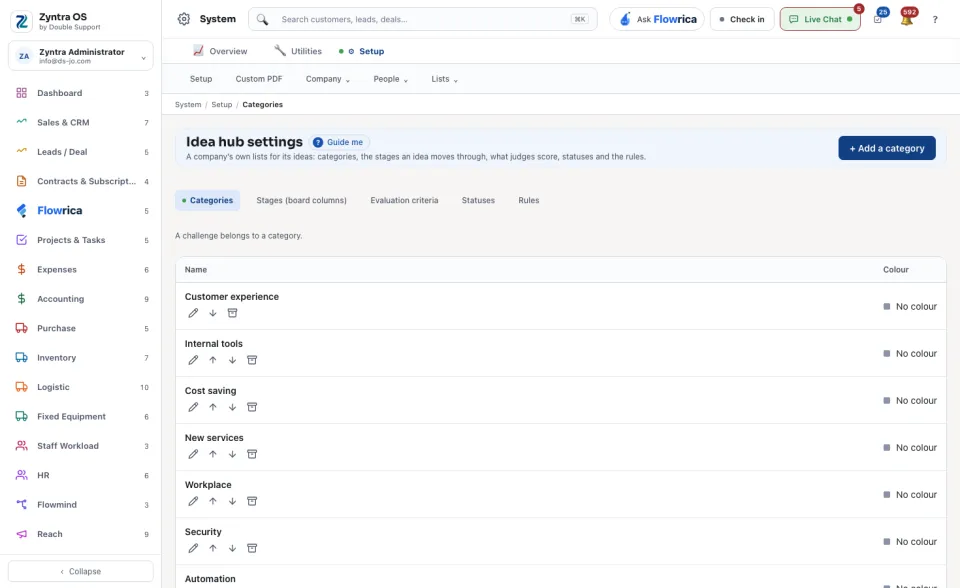
Task: Open Zyntra Administrator account switcher
Action: [x=81, y=56]
